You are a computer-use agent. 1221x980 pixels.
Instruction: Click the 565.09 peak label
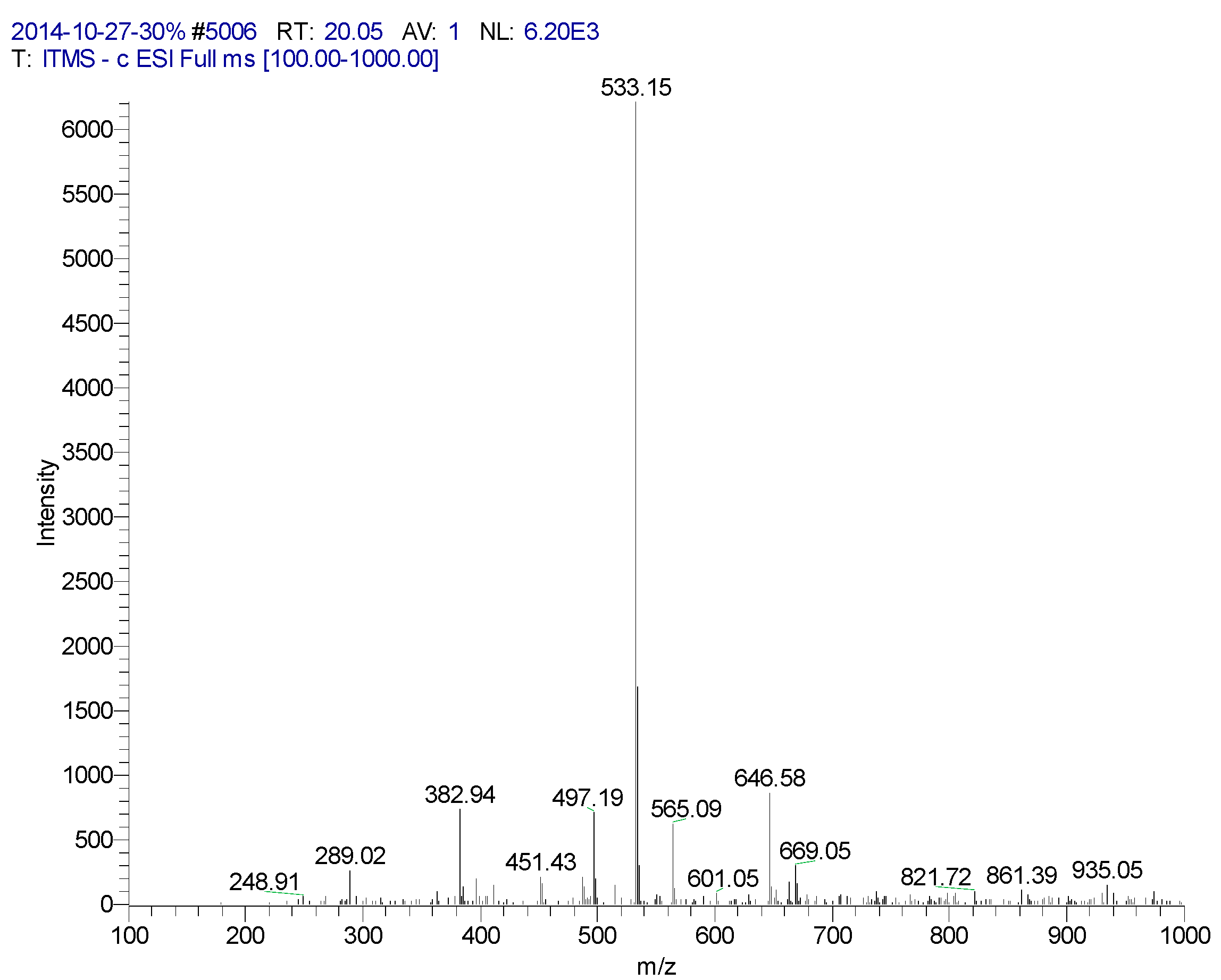coord(685,809)
